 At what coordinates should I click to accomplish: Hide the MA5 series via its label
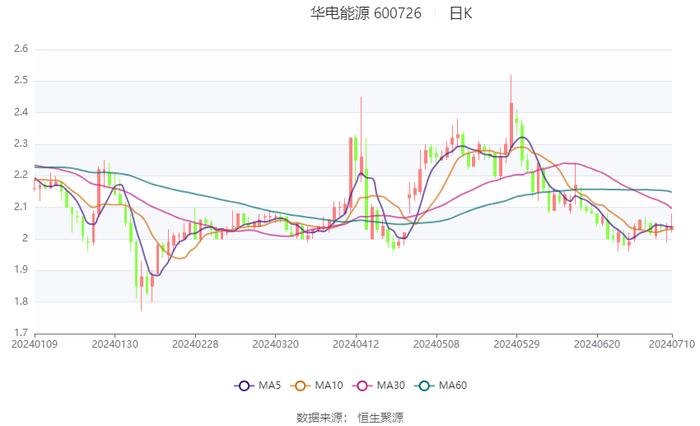click(270, 386)
